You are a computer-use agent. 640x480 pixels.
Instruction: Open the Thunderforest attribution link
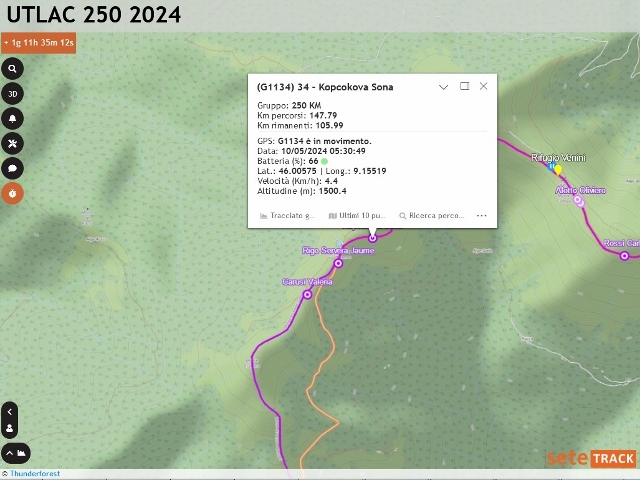tap(35, 473)
